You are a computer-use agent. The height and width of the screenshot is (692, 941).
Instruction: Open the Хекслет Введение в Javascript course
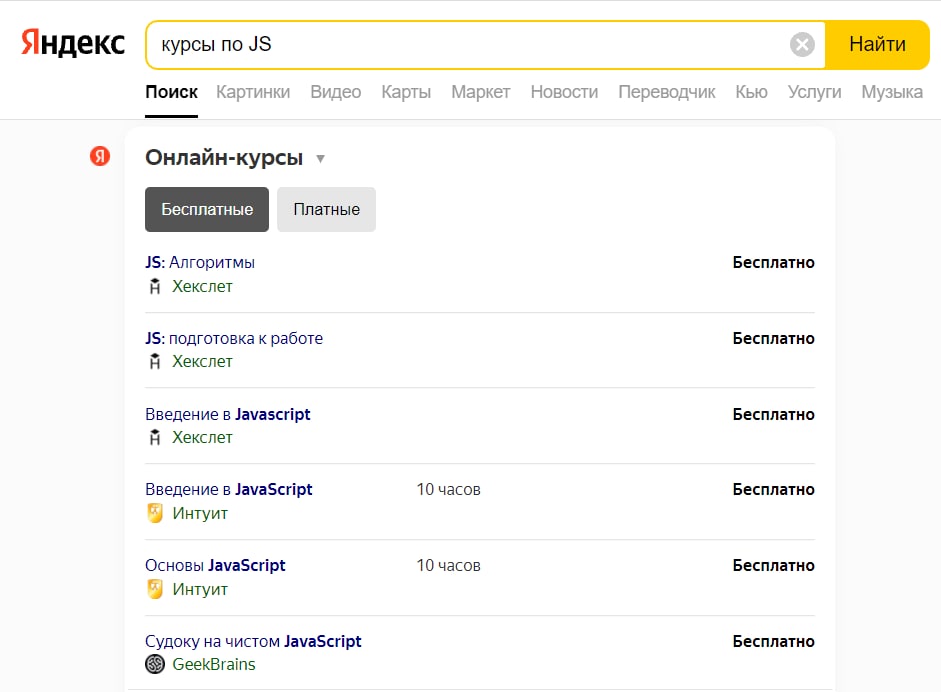tap(227, 414)
